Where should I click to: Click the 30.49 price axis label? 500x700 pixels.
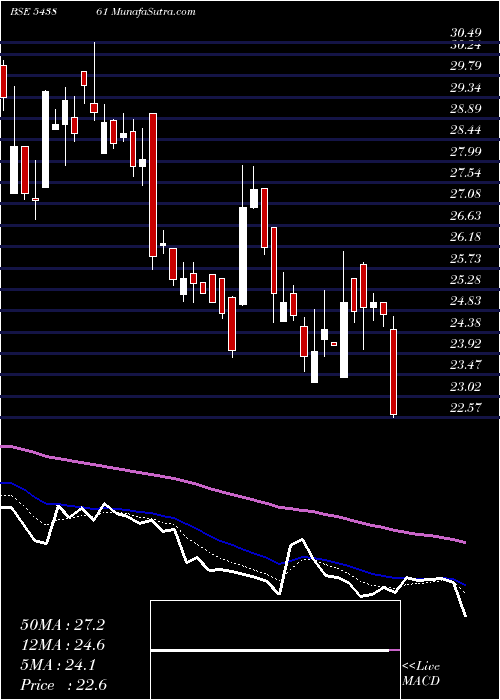[466, 33]
